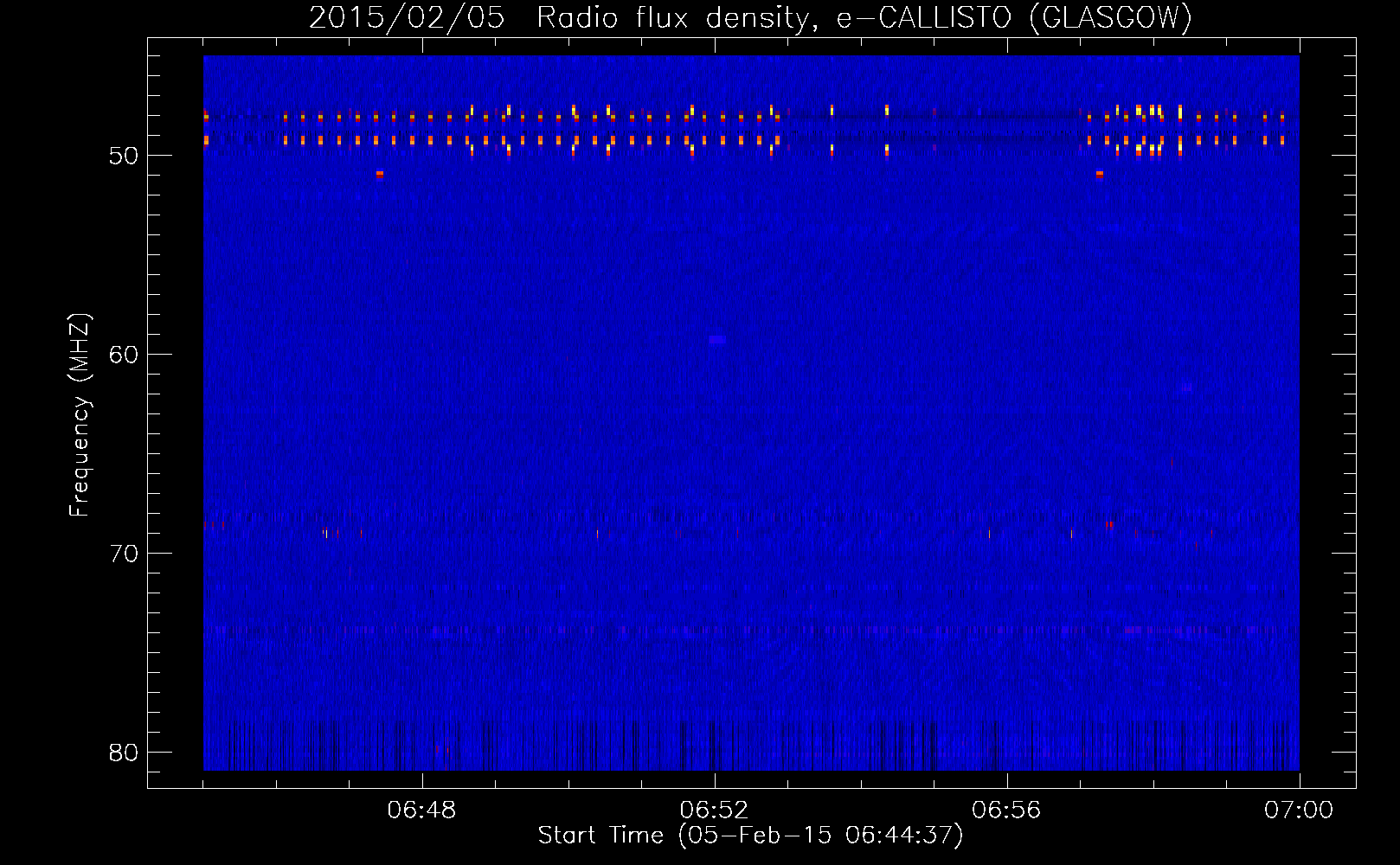The image size is (1400, 865).
Task: Click the 50 frequency tick label
Action: click(x=124, y=156)
